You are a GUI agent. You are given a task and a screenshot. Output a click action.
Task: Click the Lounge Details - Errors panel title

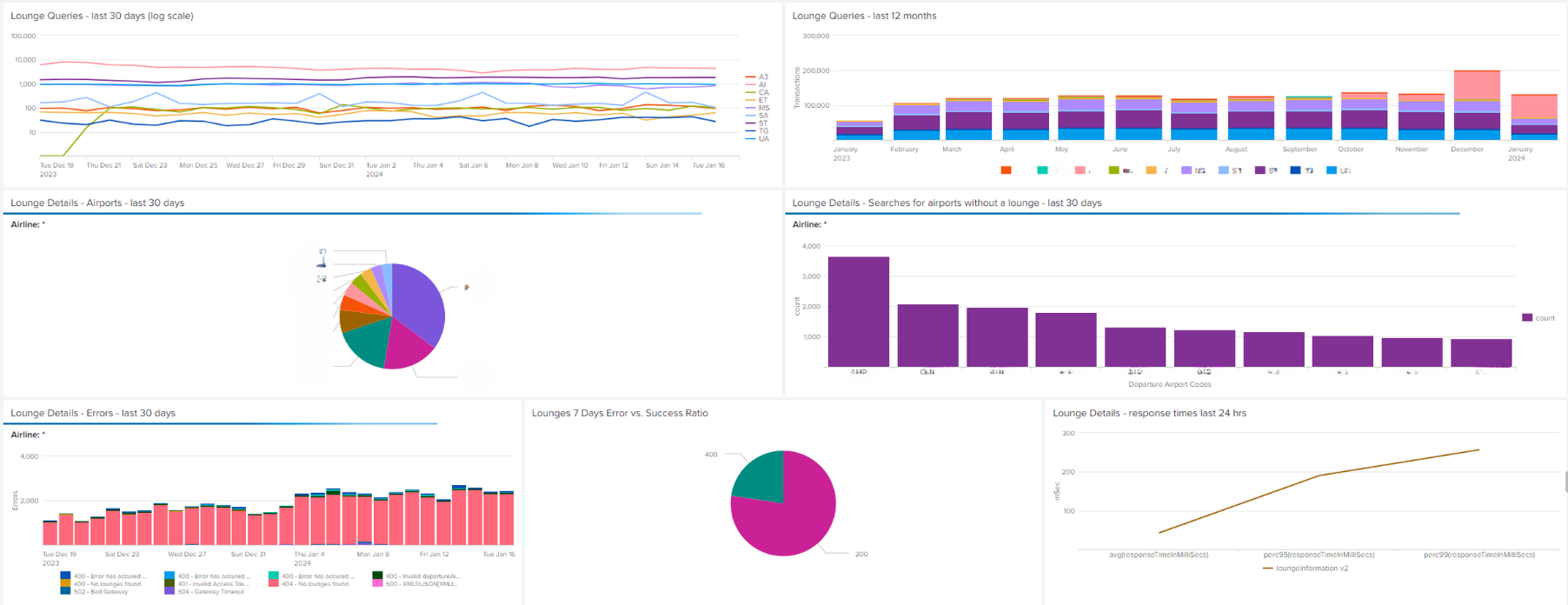(93, 413)
